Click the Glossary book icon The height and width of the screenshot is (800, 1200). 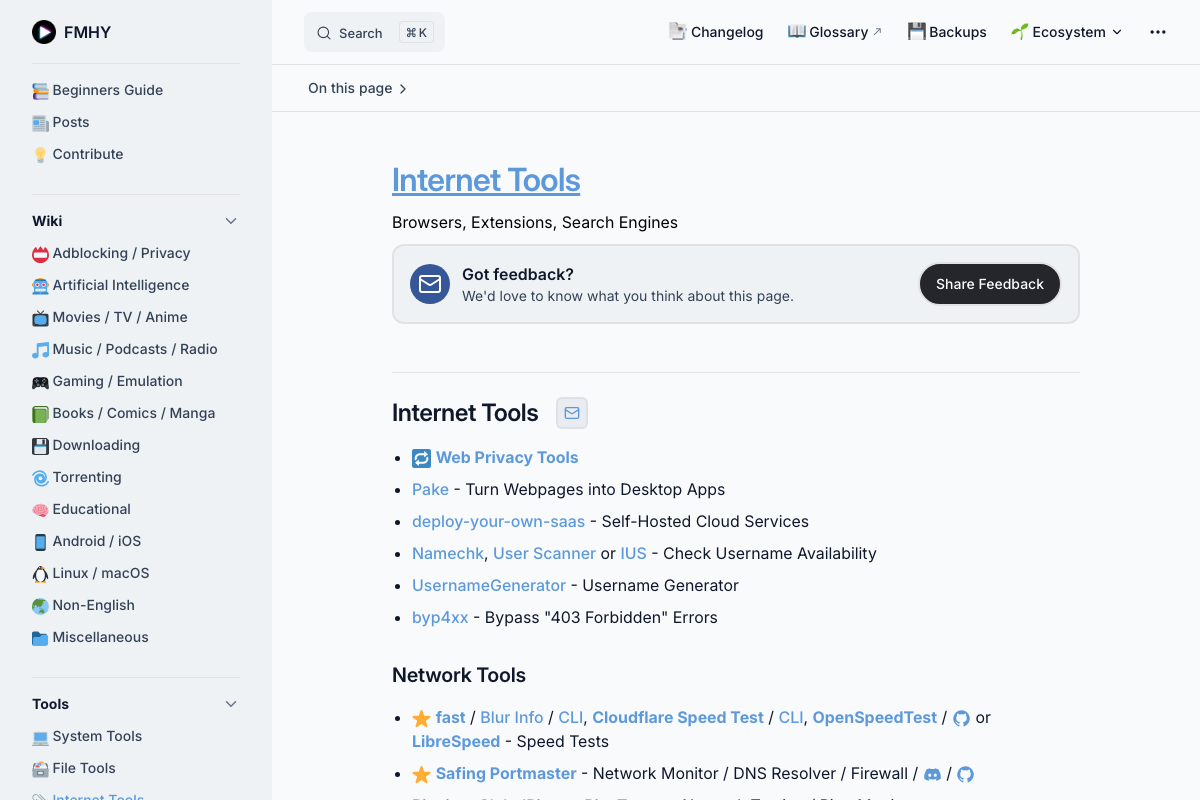click(x=797, y=31)
